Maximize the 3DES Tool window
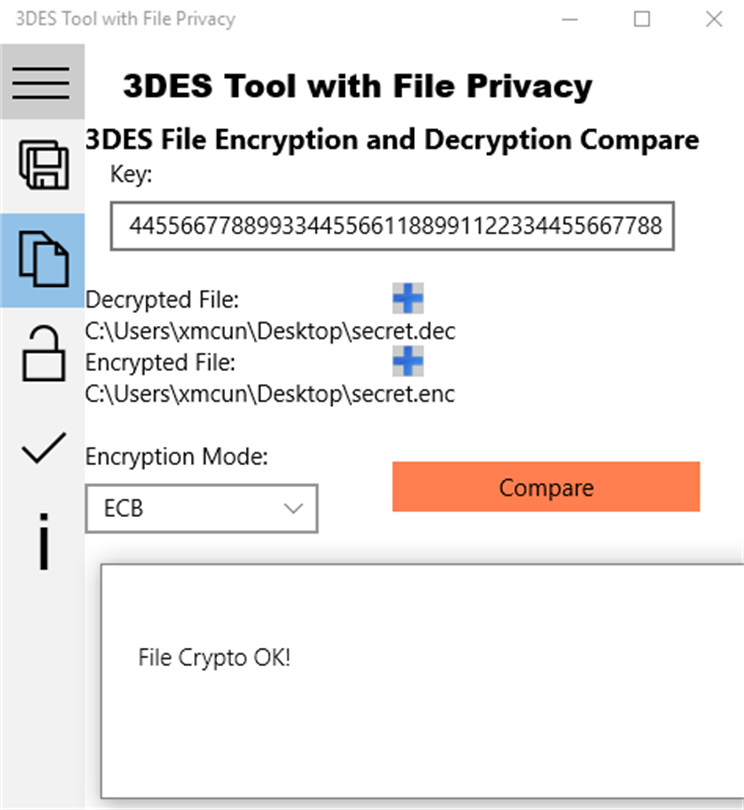Image resolution: width=744 pixels, height=810 pixels. (x=642, y=19)
